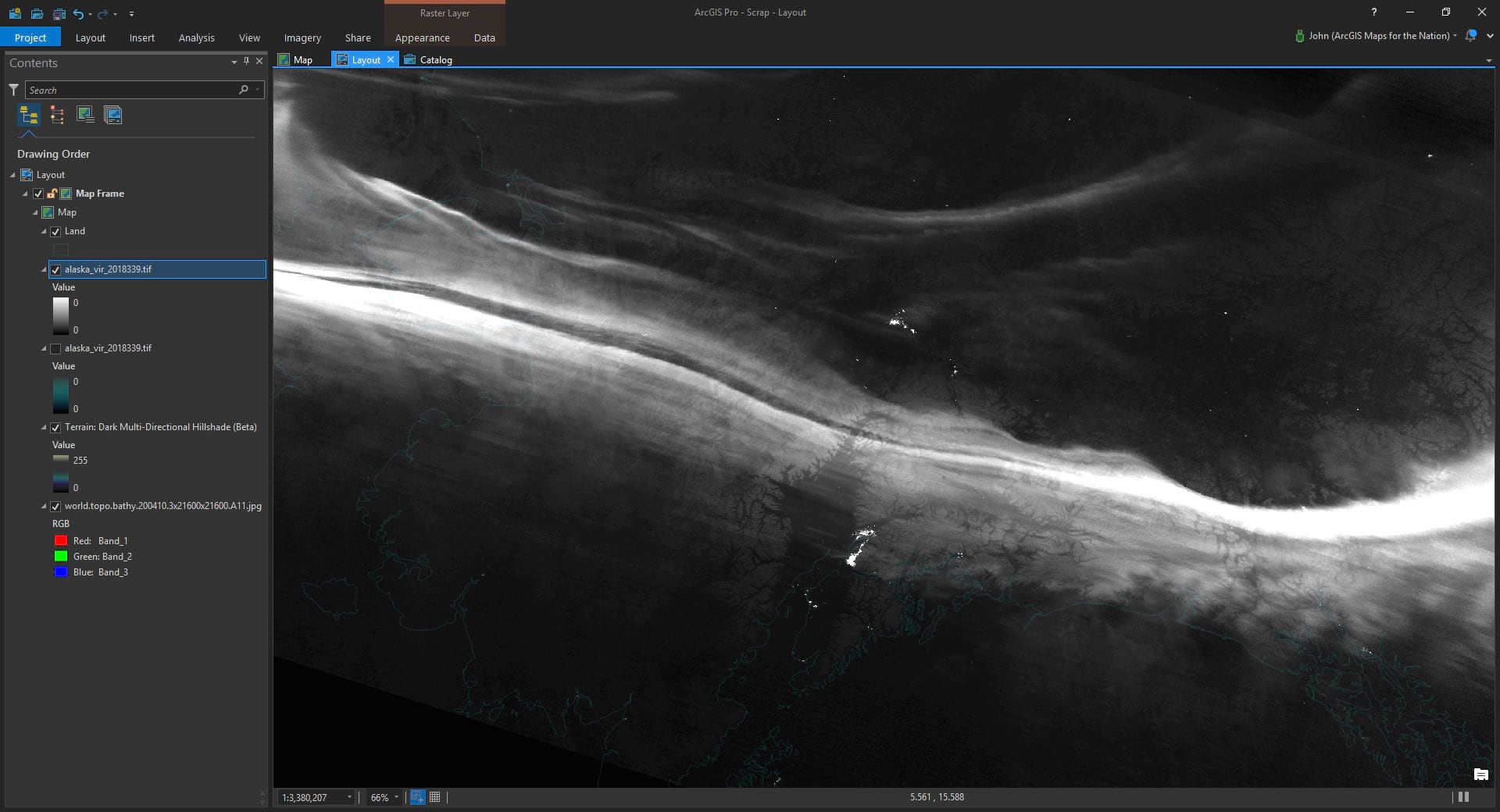Image resolution: width=1500 pixels, height=812 pixels.
Task: Open the Imagery ribbon tab
Action: [x=302, y=37]
